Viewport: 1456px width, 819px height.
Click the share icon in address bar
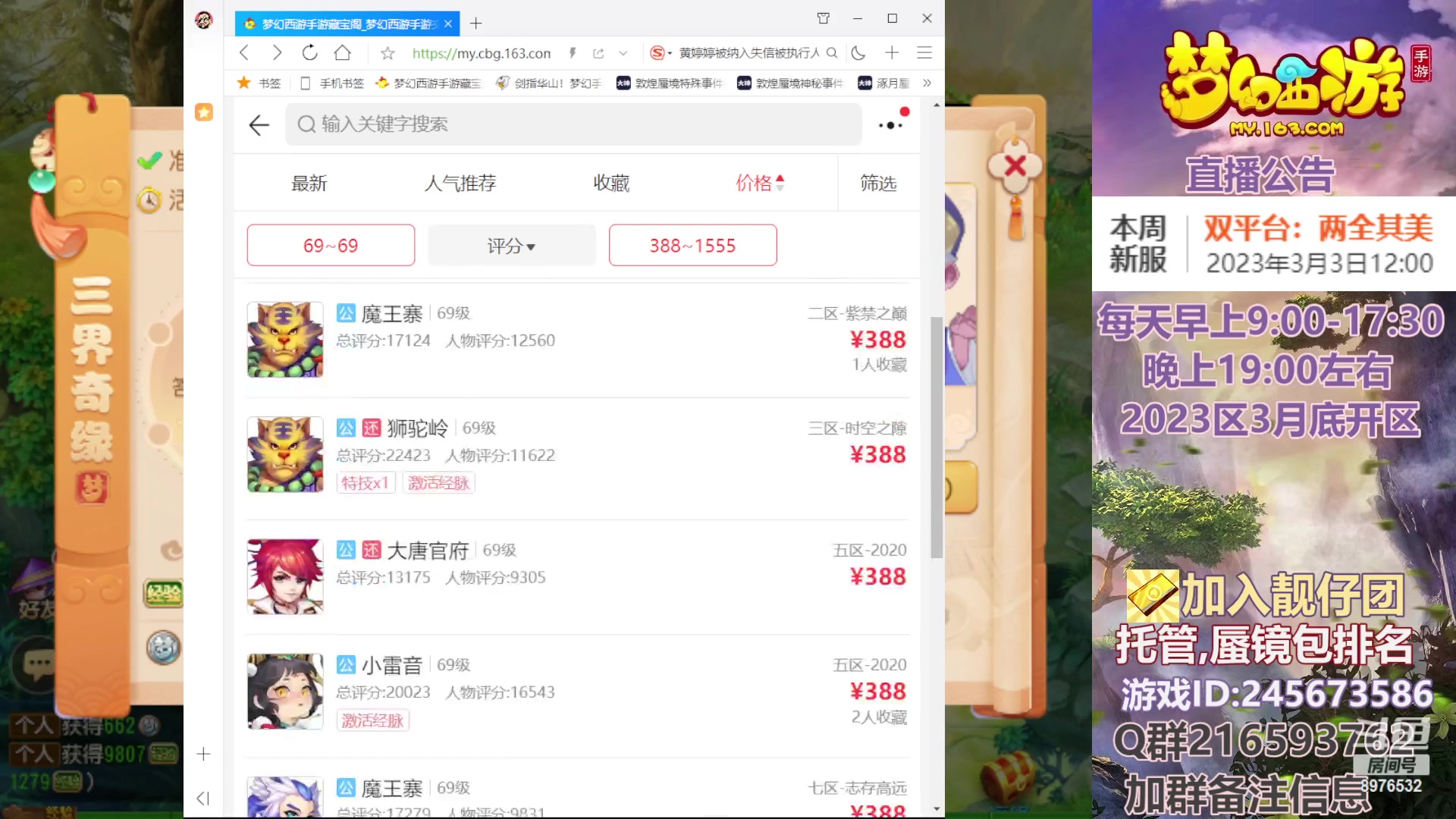[598, 53]
